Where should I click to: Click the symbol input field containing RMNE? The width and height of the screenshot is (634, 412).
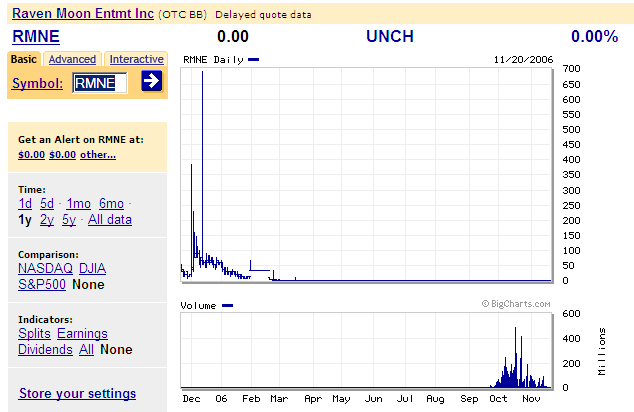coord(100,83)
